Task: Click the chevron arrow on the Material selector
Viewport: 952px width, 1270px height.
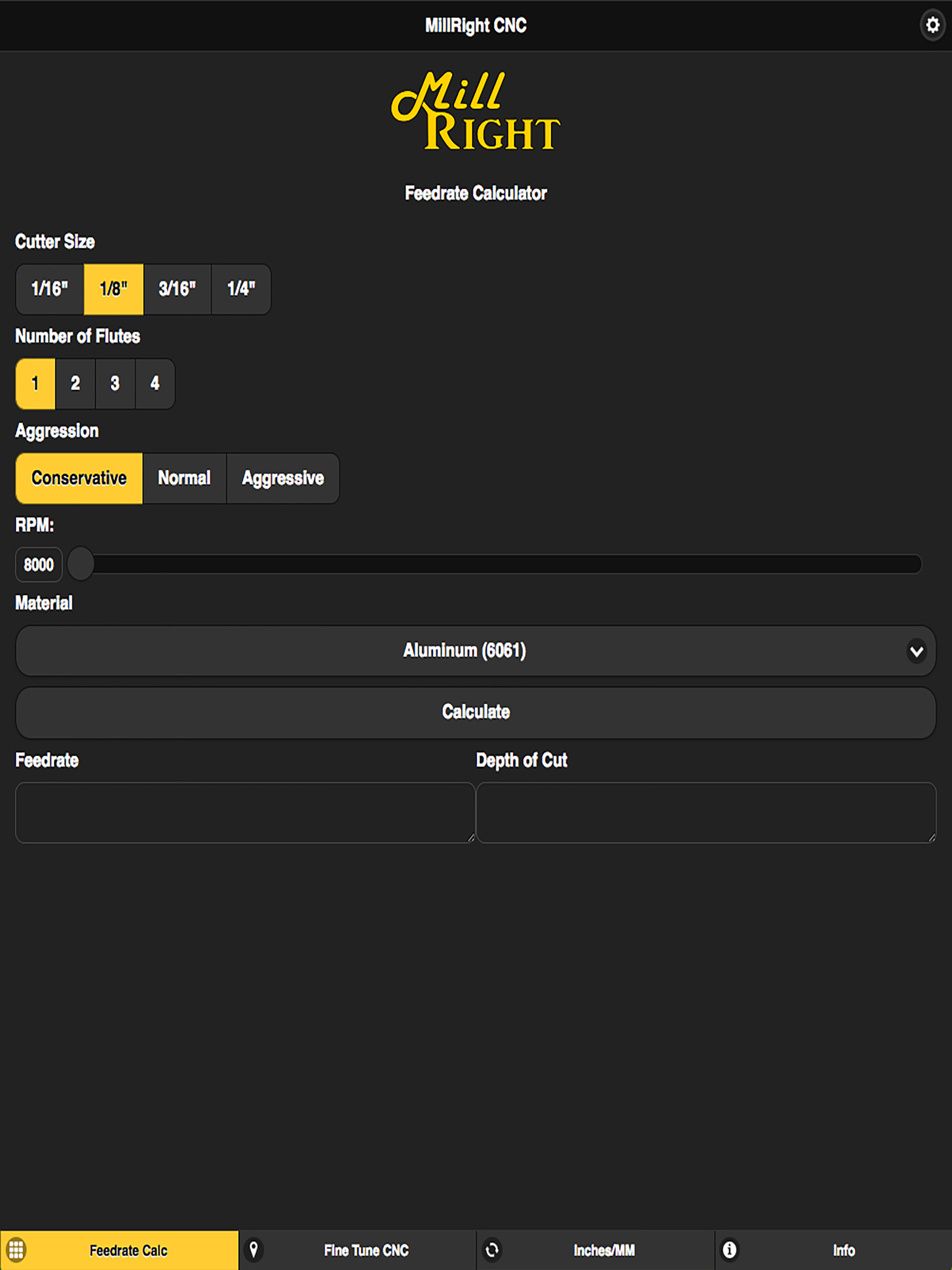Action: click(916, 651)
